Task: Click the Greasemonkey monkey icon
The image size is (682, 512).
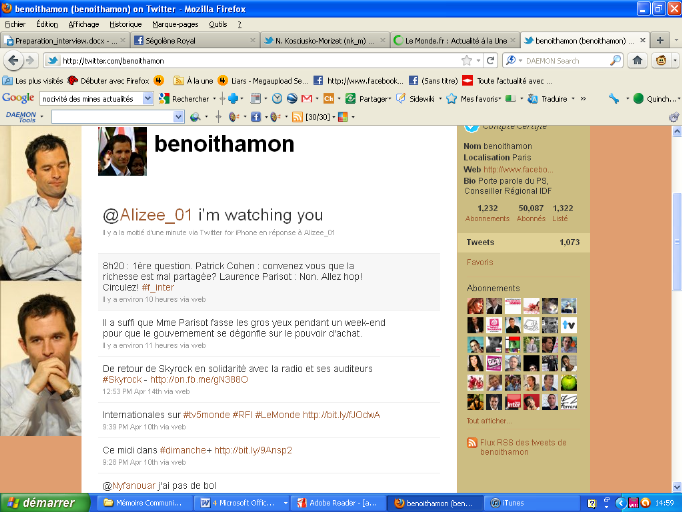Action: coord(661,60)
